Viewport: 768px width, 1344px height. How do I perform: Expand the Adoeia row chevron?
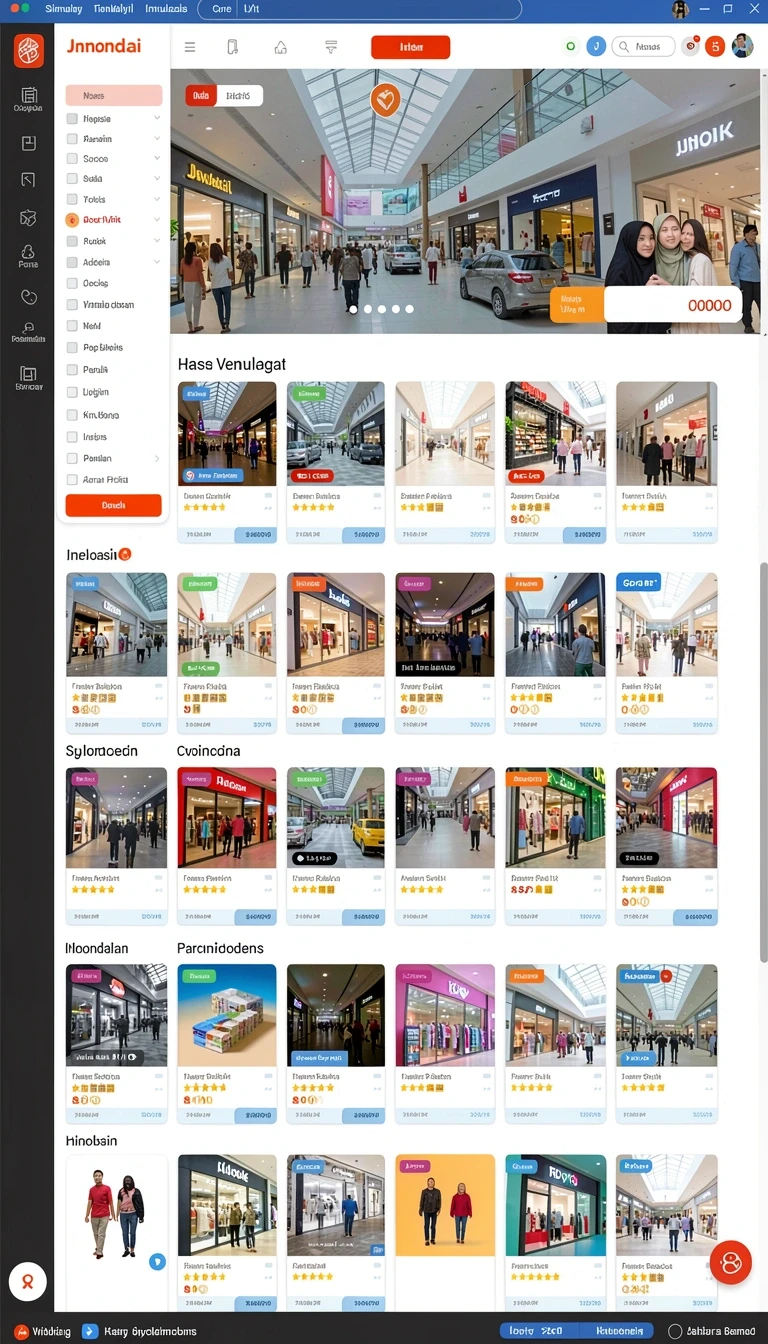pyautogui.click(x=157, y=262)
